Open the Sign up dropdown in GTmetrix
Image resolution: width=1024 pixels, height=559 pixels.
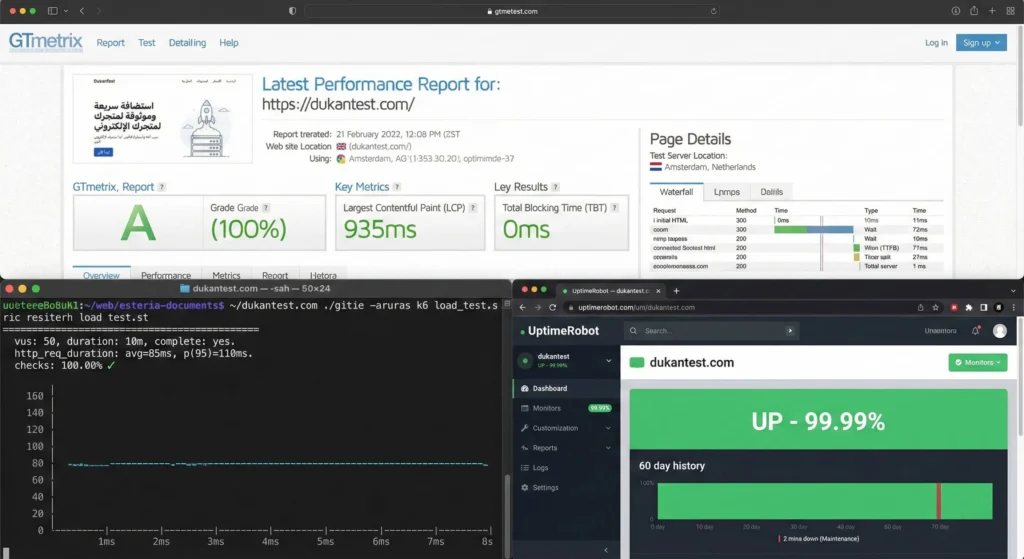pos(980,43)
